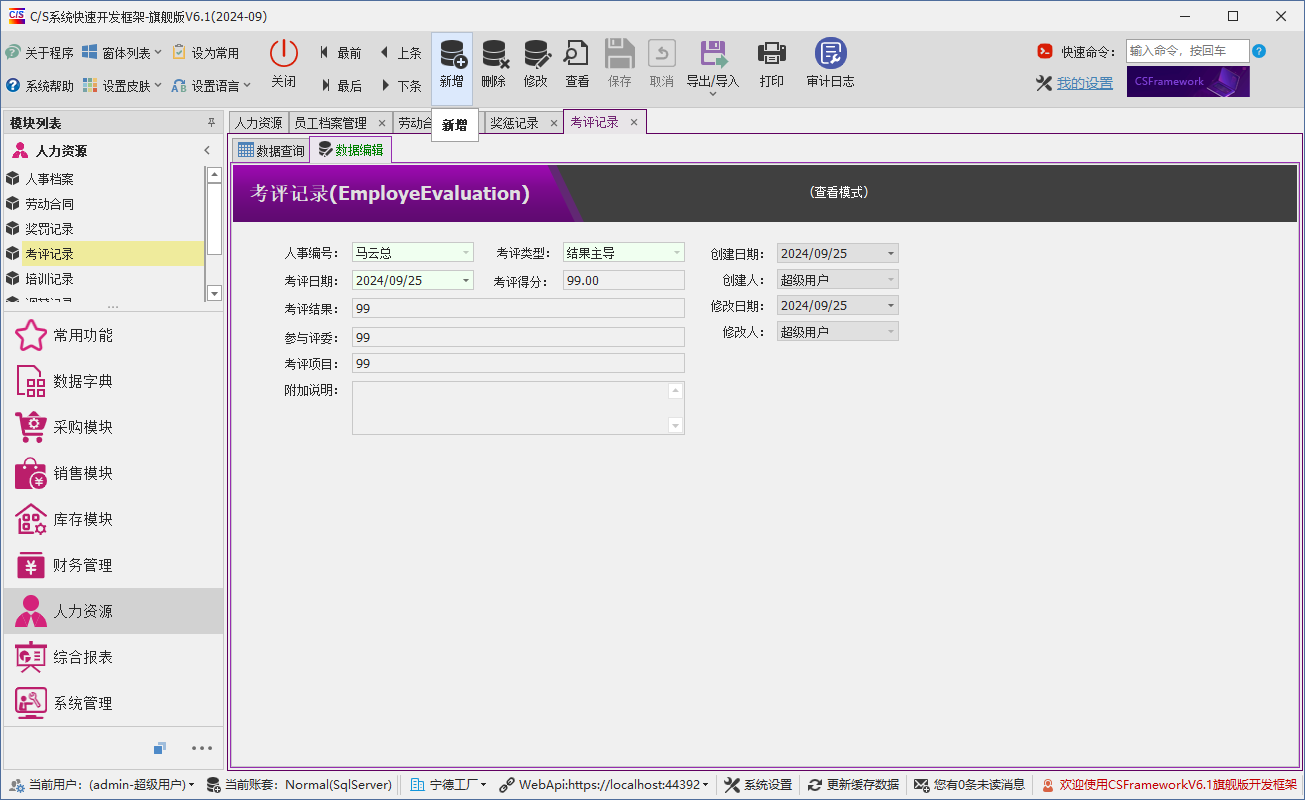Click the pin icon on 模块列表 panel

[x=211, y=123]
